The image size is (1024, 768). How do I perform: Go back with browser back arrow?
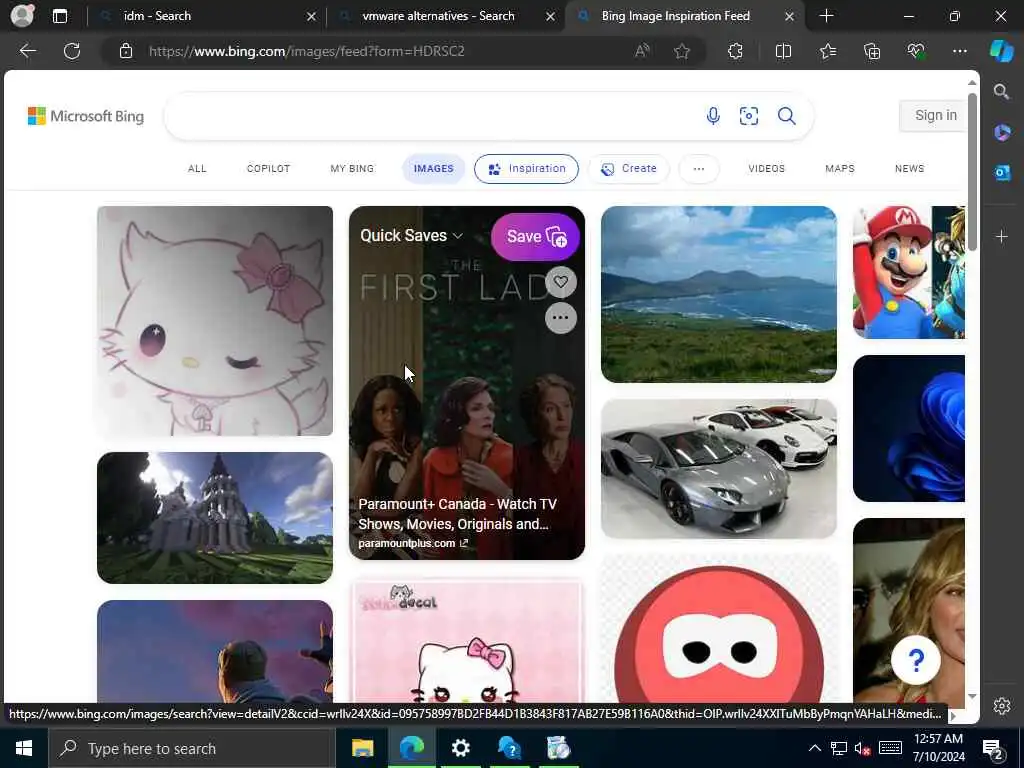(27, 51)
